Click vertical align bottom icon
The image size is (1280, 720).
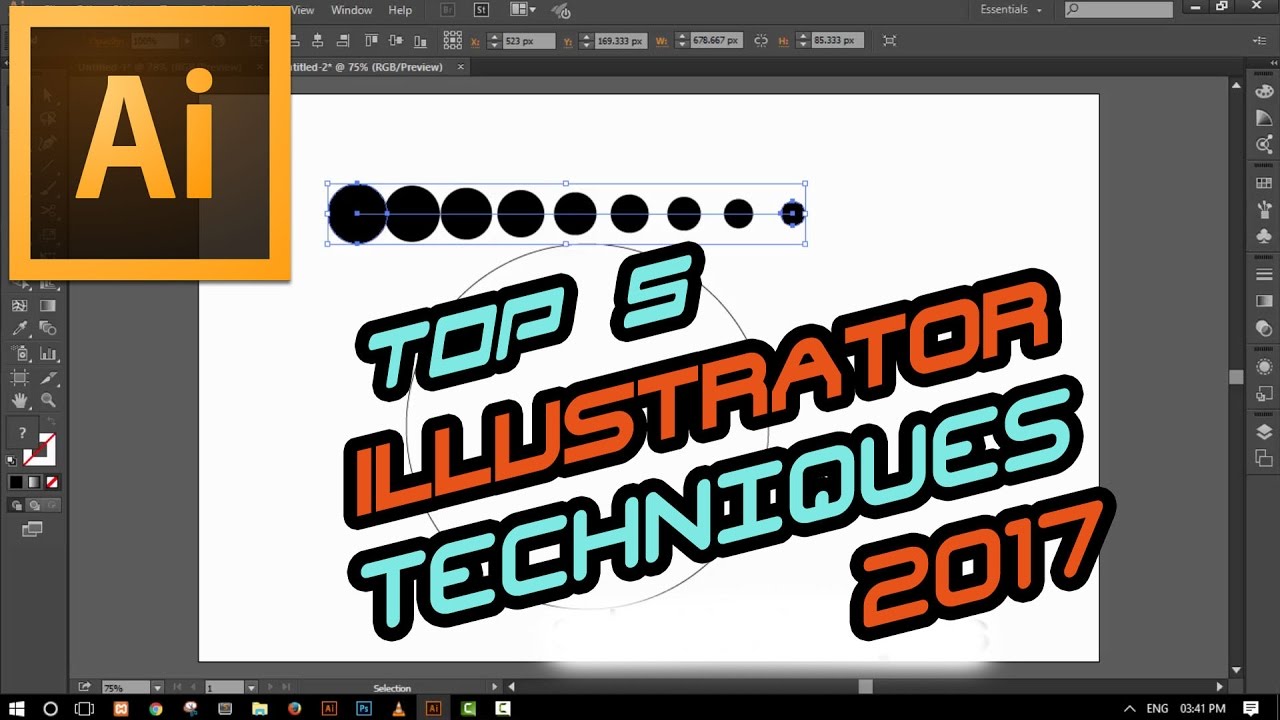419,40
